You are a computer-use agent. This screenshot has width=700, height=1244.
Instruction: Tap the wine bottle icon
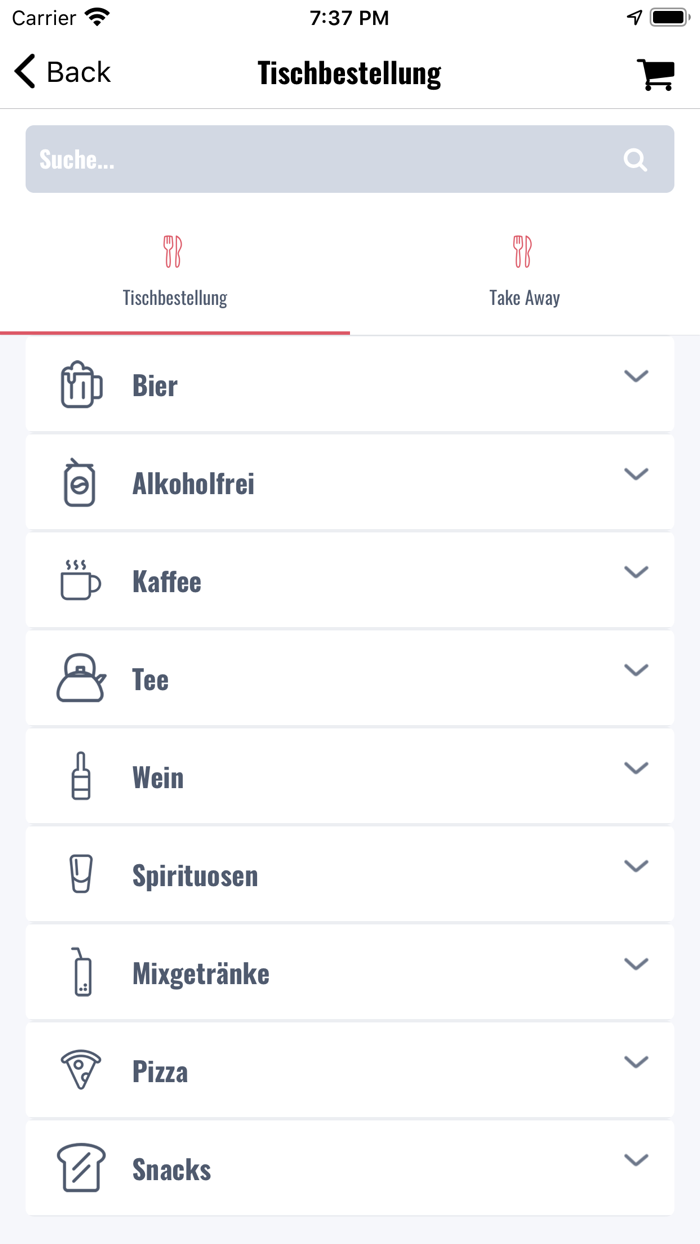click(x=81, y=777)
